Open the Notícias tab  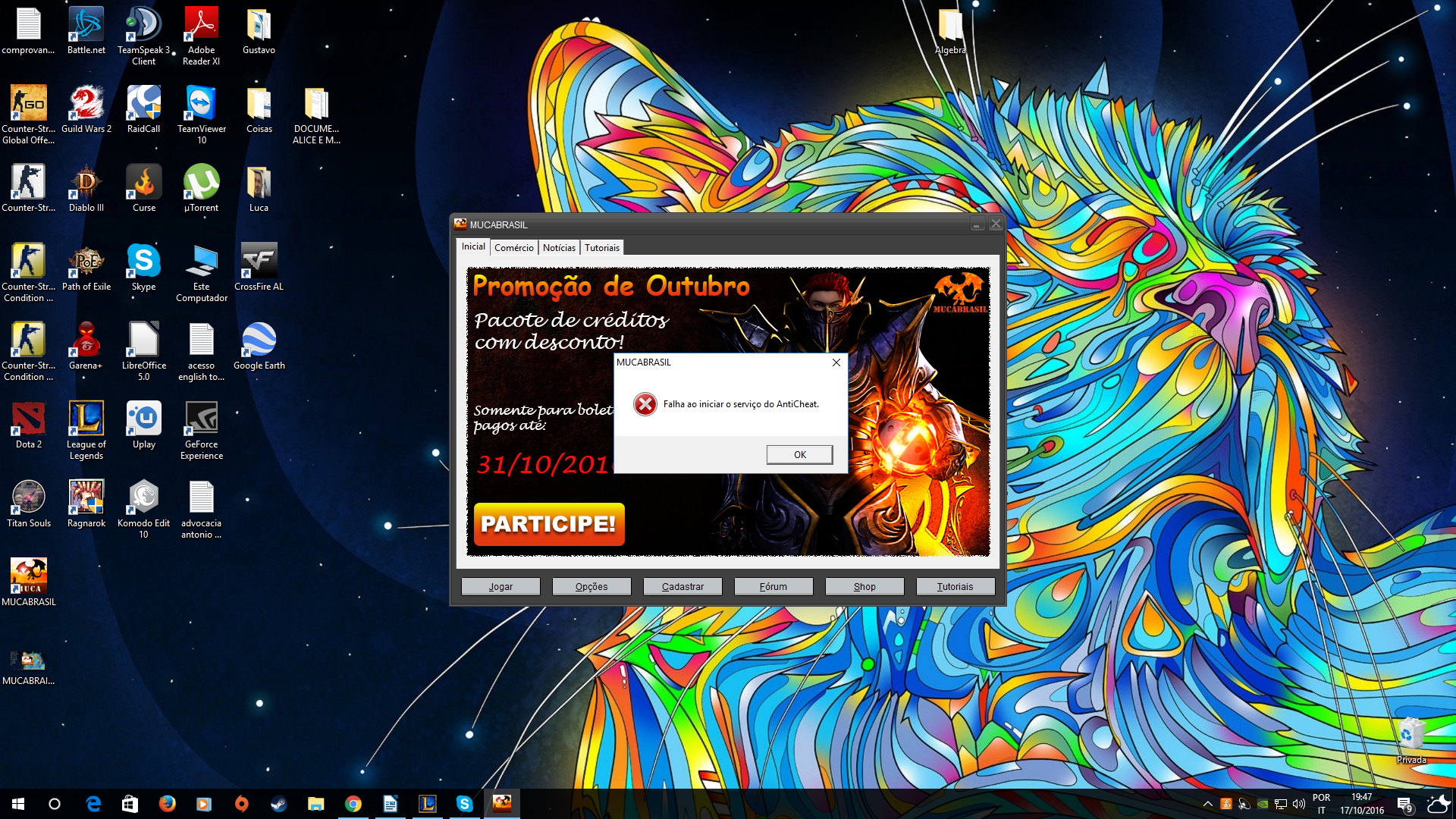point(559,248)
